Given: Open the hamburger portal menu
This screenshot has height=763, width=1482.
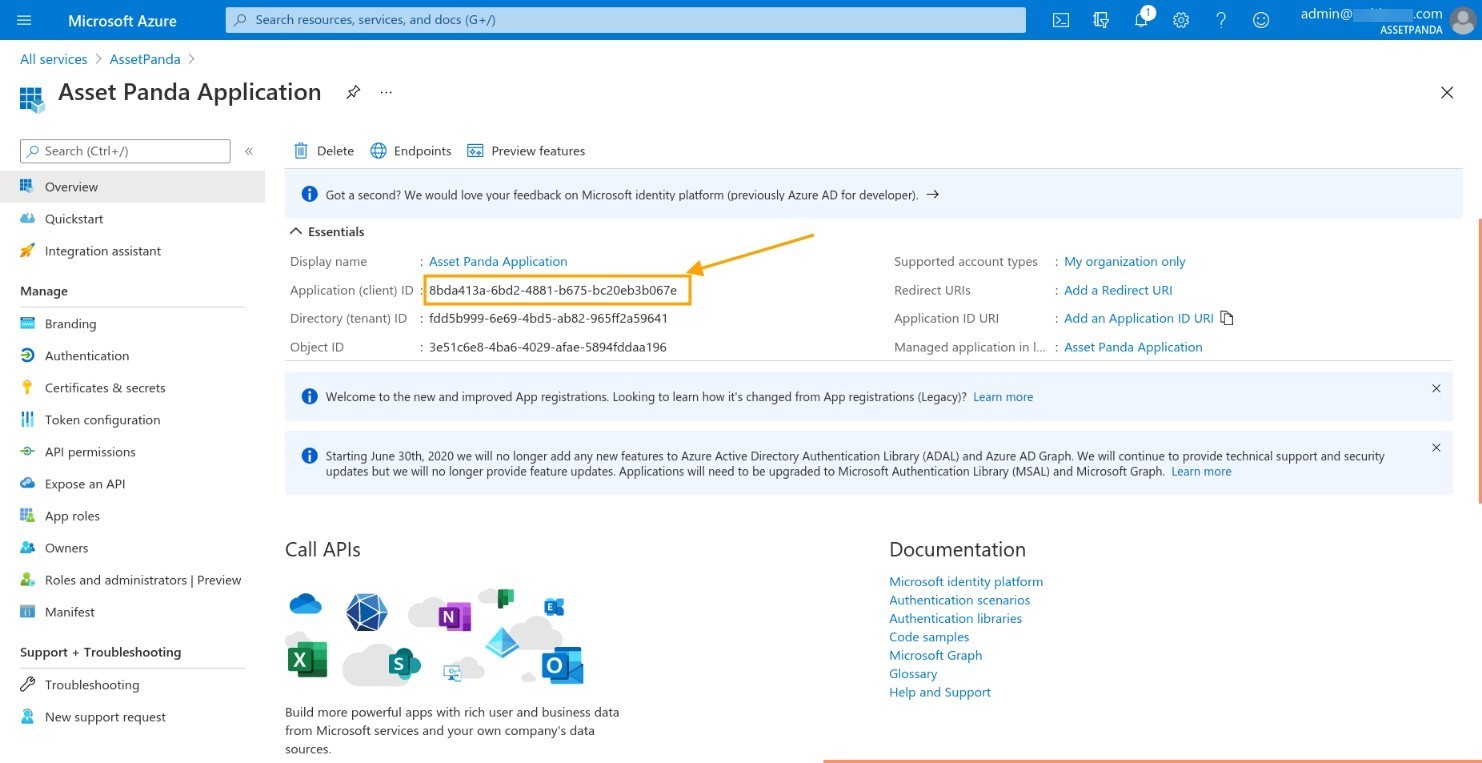Looking at the screenshot, I should (x=25, y=20).
